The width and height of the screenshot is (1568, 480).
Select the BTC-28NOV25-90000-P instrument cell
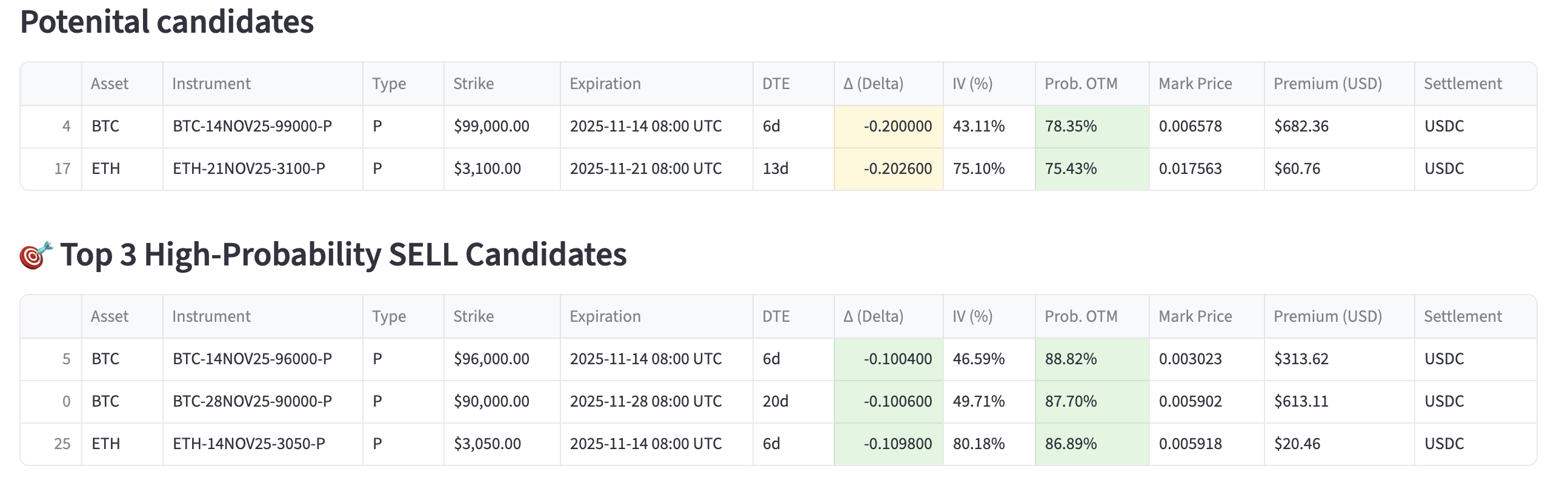click(252, 401)
